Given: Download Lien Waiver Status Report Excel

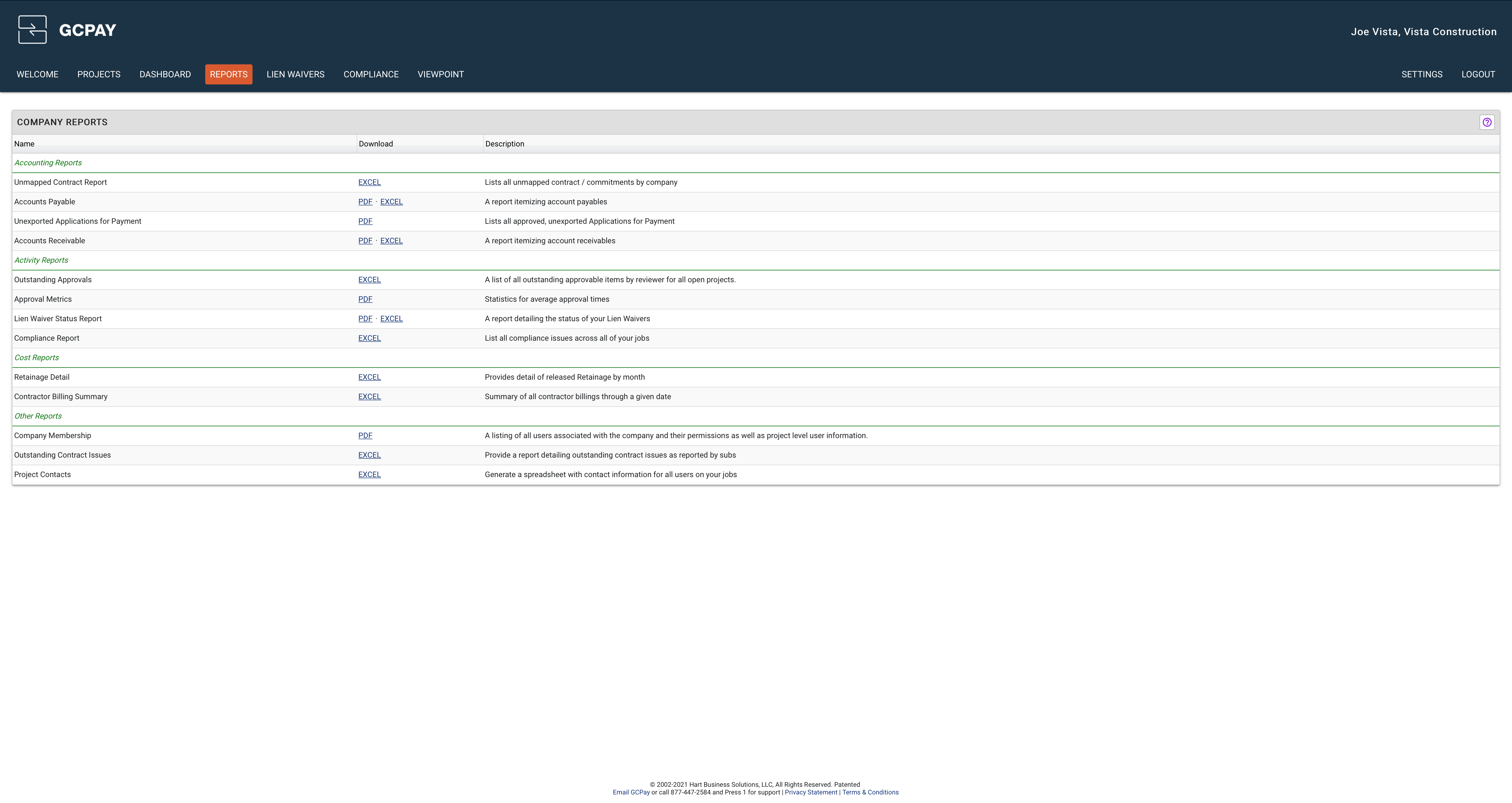Looking at the screenshot, I should coord(391,319).
